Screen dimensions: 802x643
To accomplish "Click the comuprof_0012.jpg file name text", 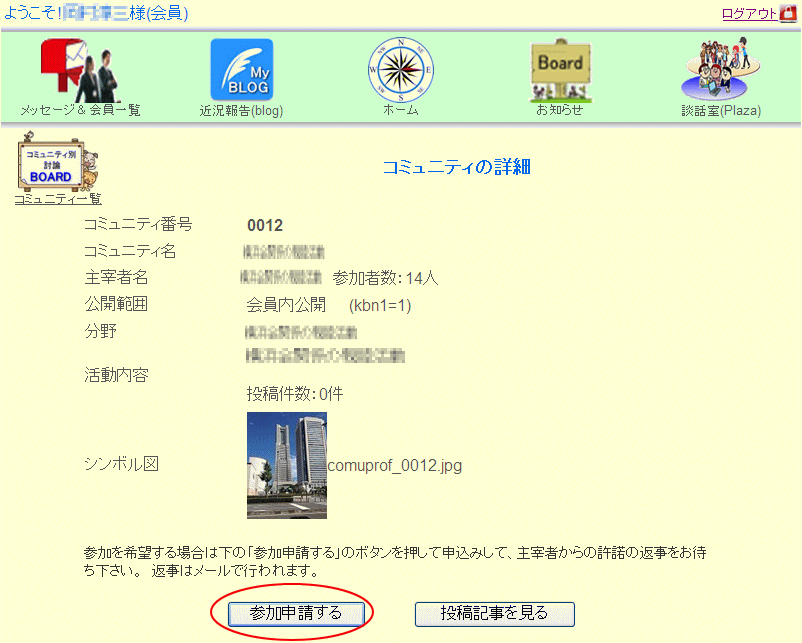I will click(394, 466).
